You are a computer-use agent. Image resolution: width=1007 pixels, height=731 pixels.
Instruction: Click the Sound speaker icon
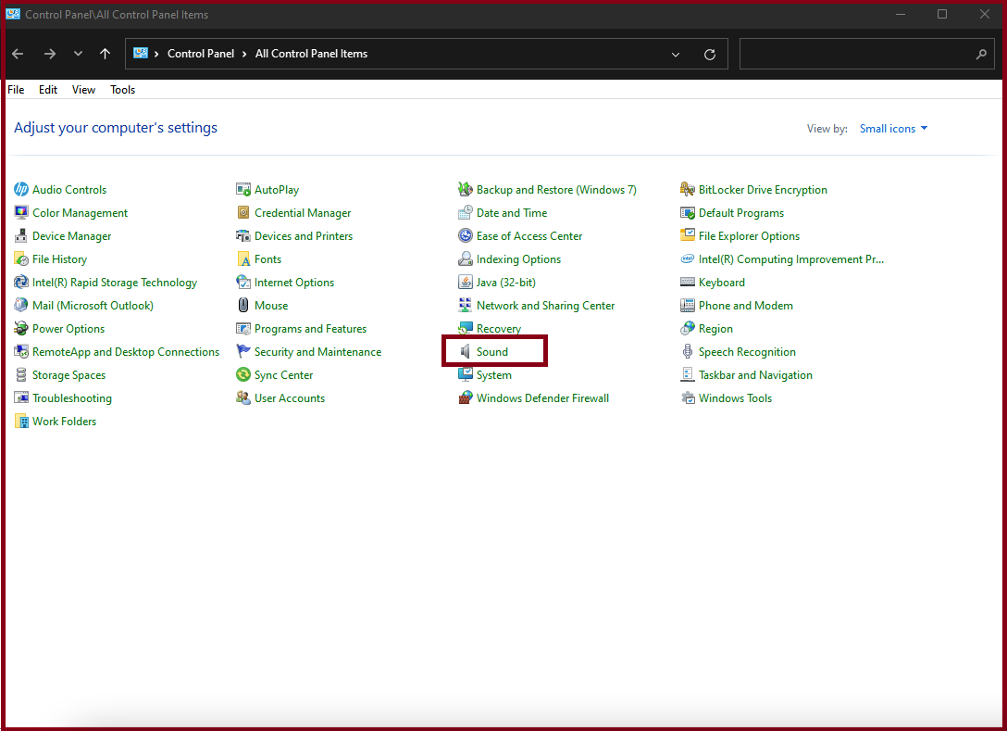tap(466, 351)
